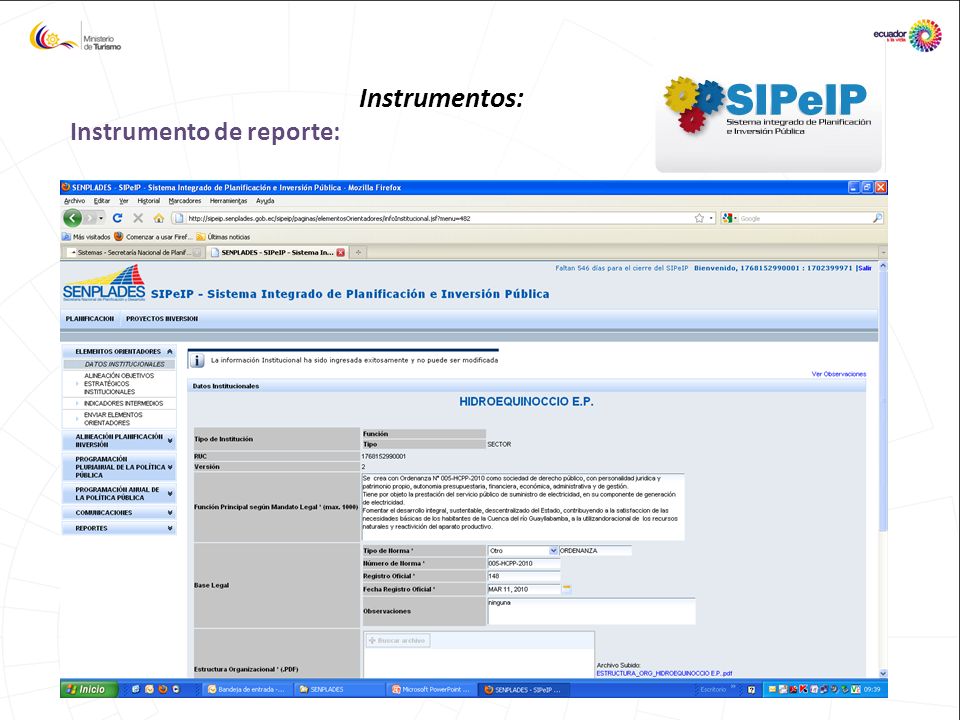Open the Archivo menu
This screenshot has height=720, width=960.
(x=74, y=201)
